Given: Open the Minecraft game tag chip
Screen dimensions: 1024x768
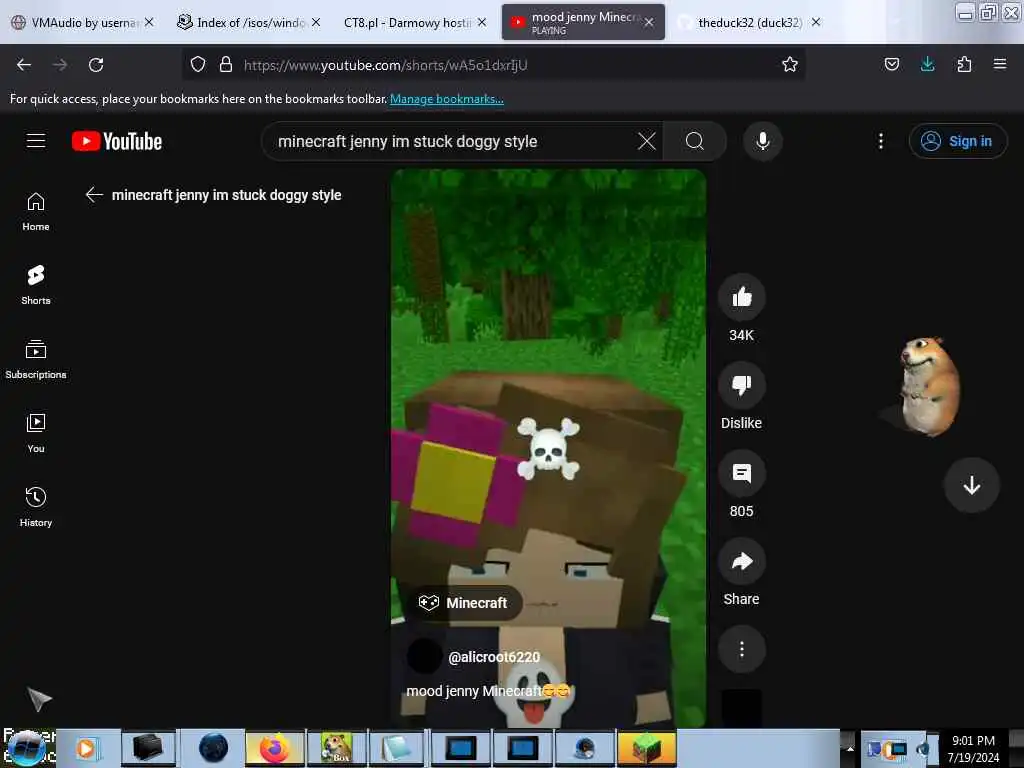Looking at the screenshot, I should 465,603.
